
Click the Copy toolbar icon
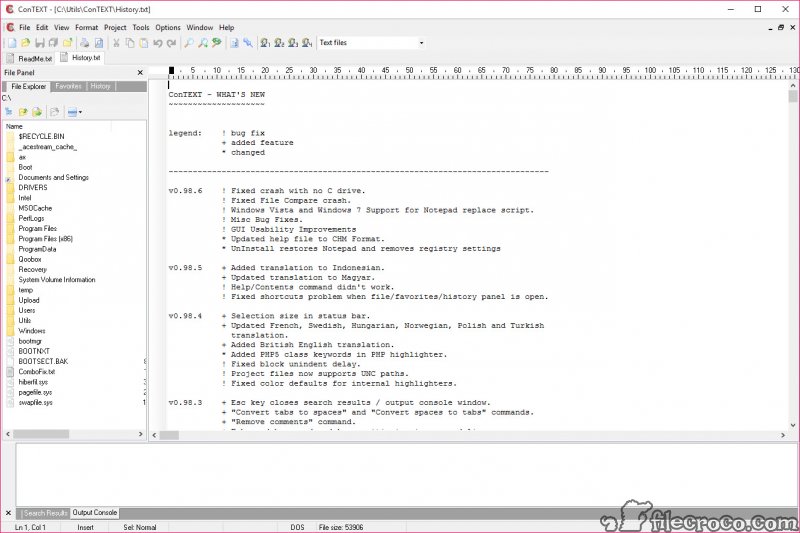tap(130, 43)
